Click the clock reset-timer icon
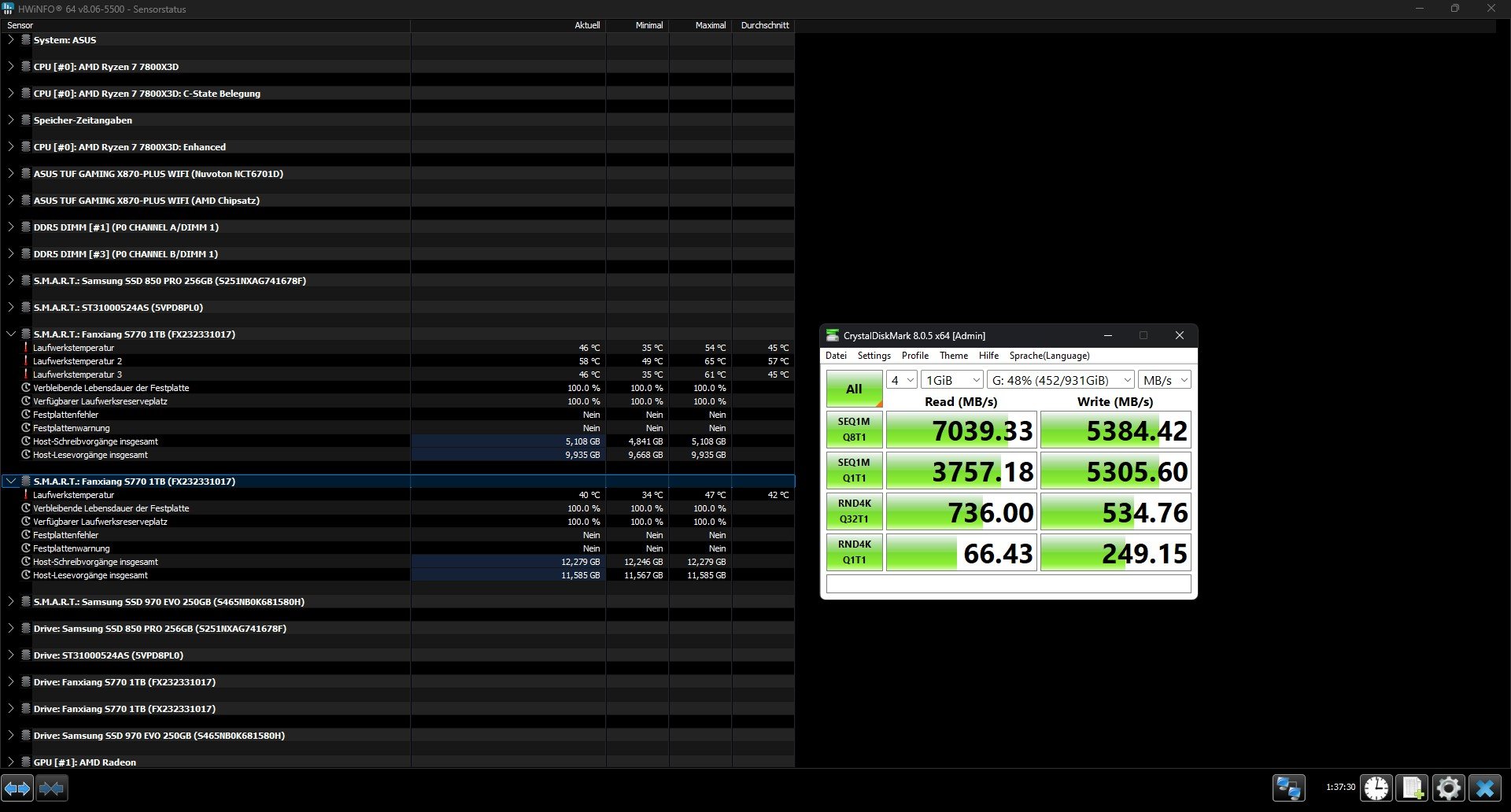Image resolution: width=1511 pixels, height=812 pixels. pos(1376,788)
